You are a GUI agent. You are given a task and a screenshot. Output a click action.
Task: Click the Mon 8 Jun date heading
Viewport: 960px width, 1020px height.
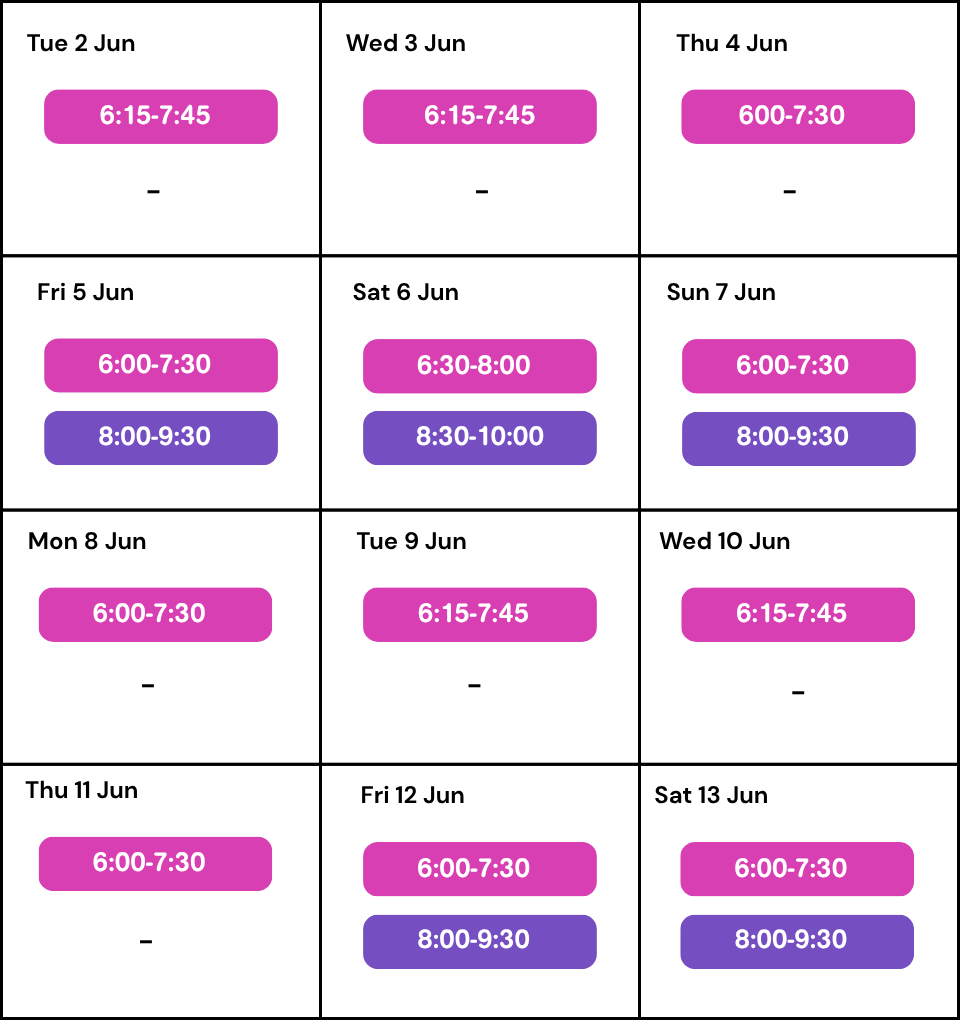87,541
